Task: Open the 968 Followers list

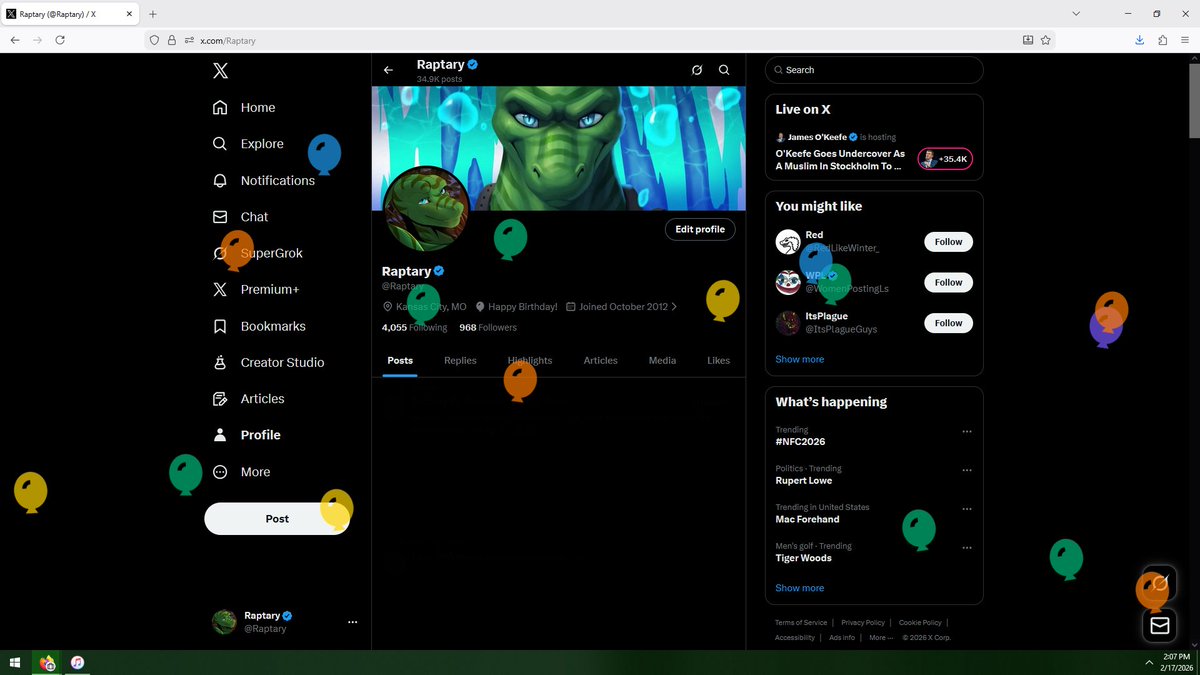Action: pos(488,327)
